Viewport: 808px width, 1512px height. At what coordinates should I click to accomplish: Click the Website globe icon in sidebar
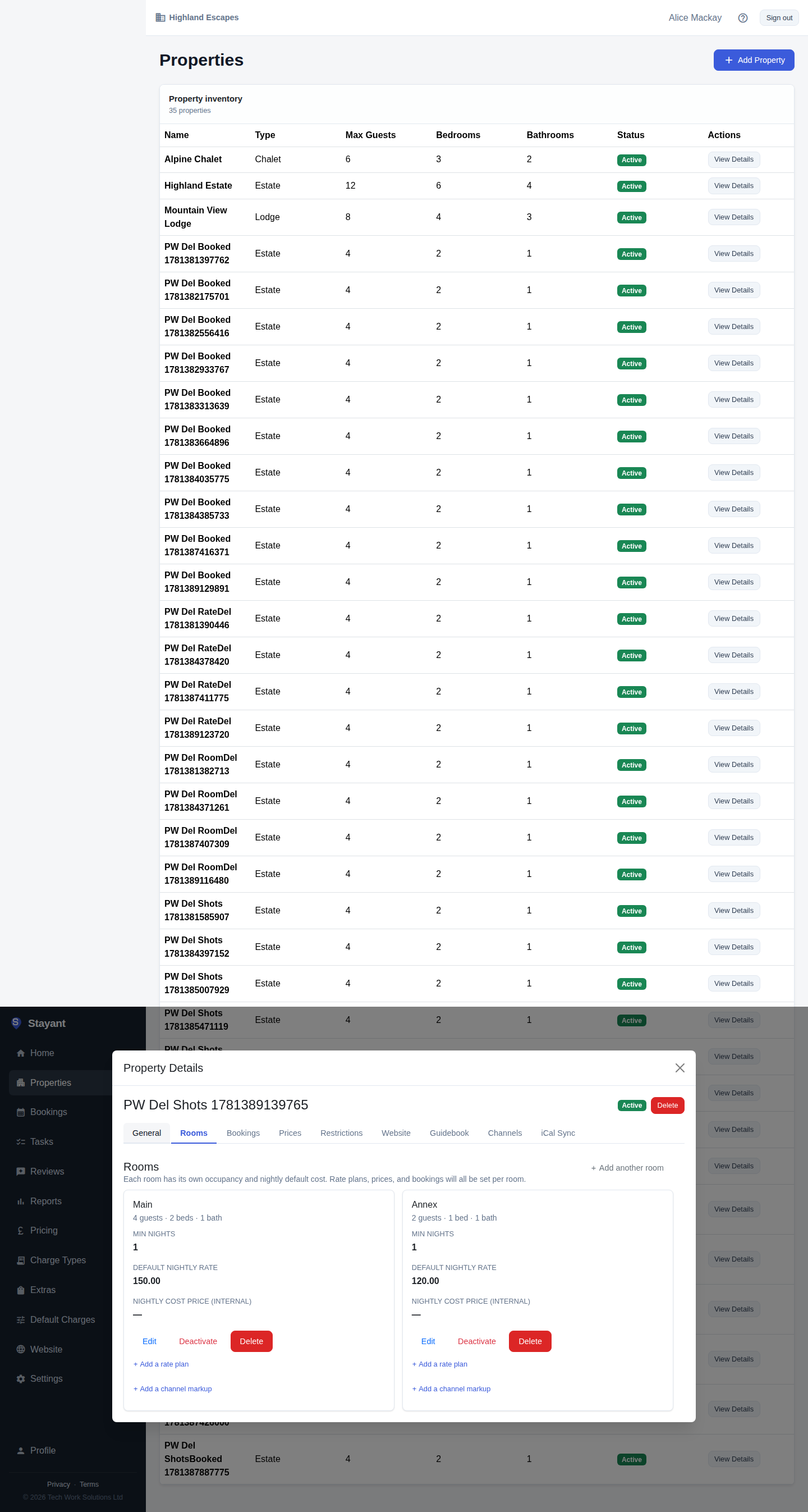(x=21, y=1349)
